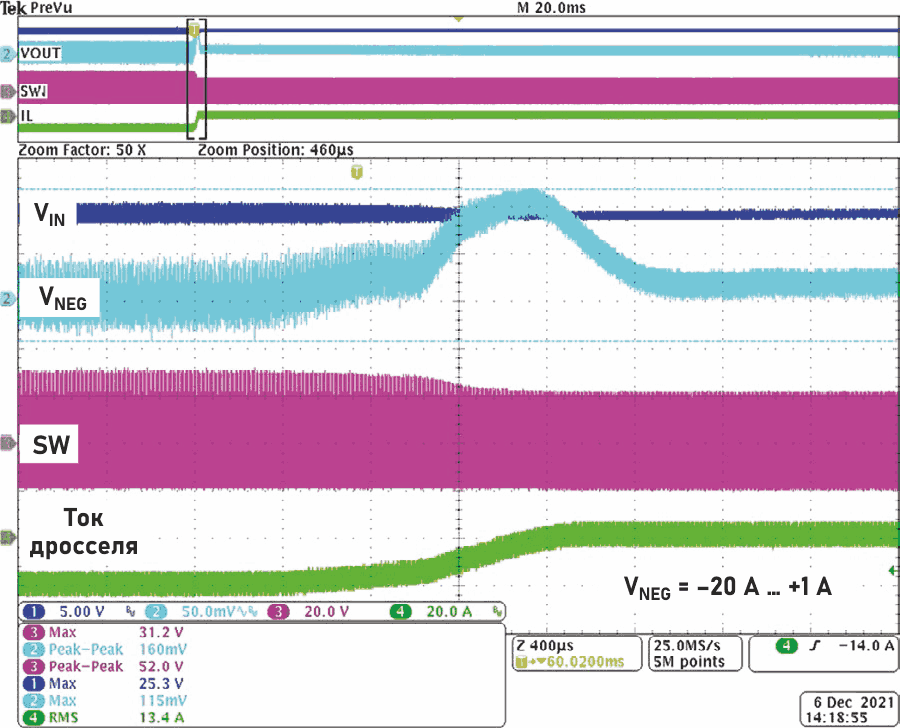Click channel 2 ground marker beside VNEG
900x728 pixels.
pos(7,299)
